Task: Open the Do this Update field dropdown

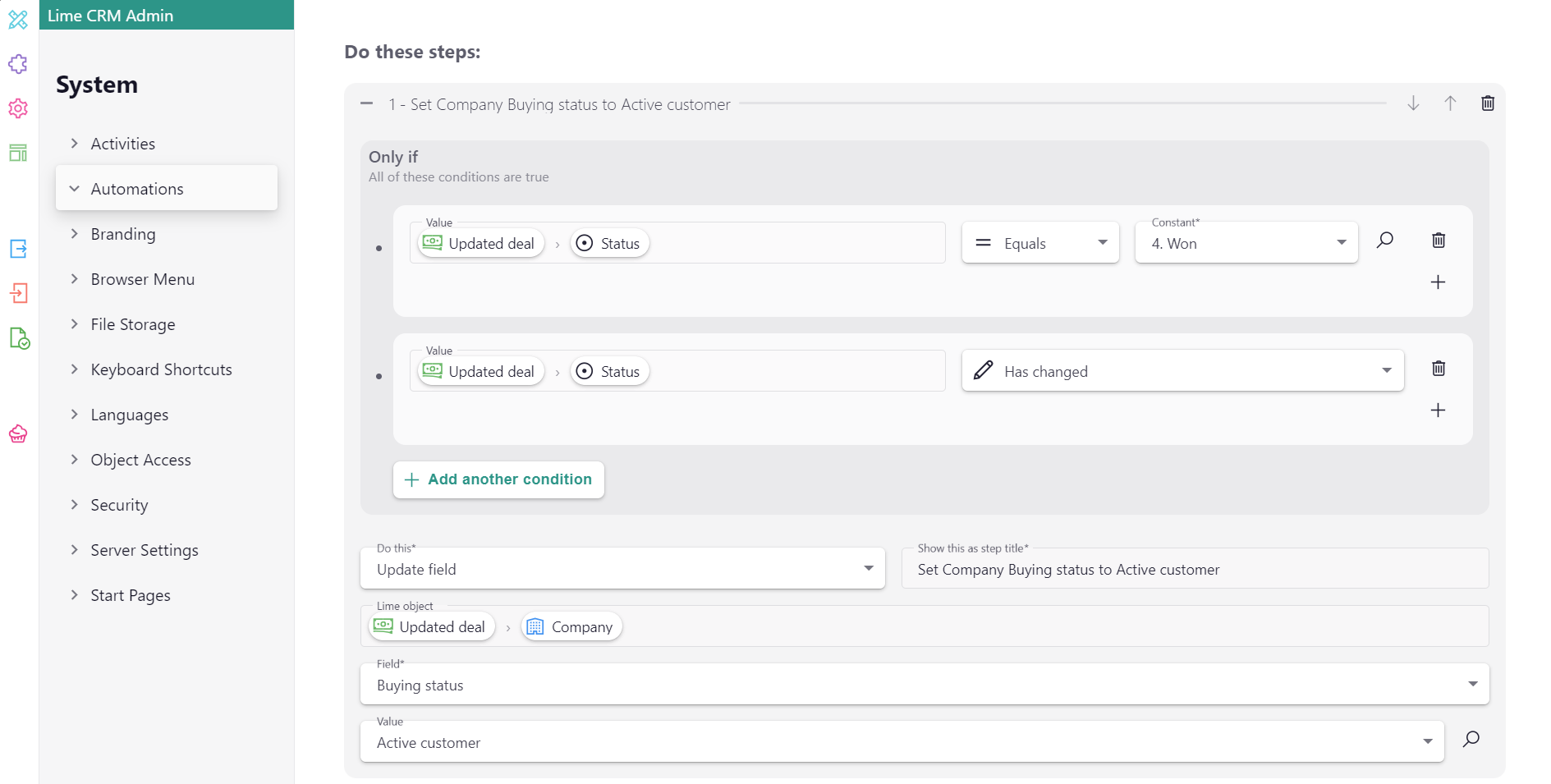Action: tap(622, 569)
